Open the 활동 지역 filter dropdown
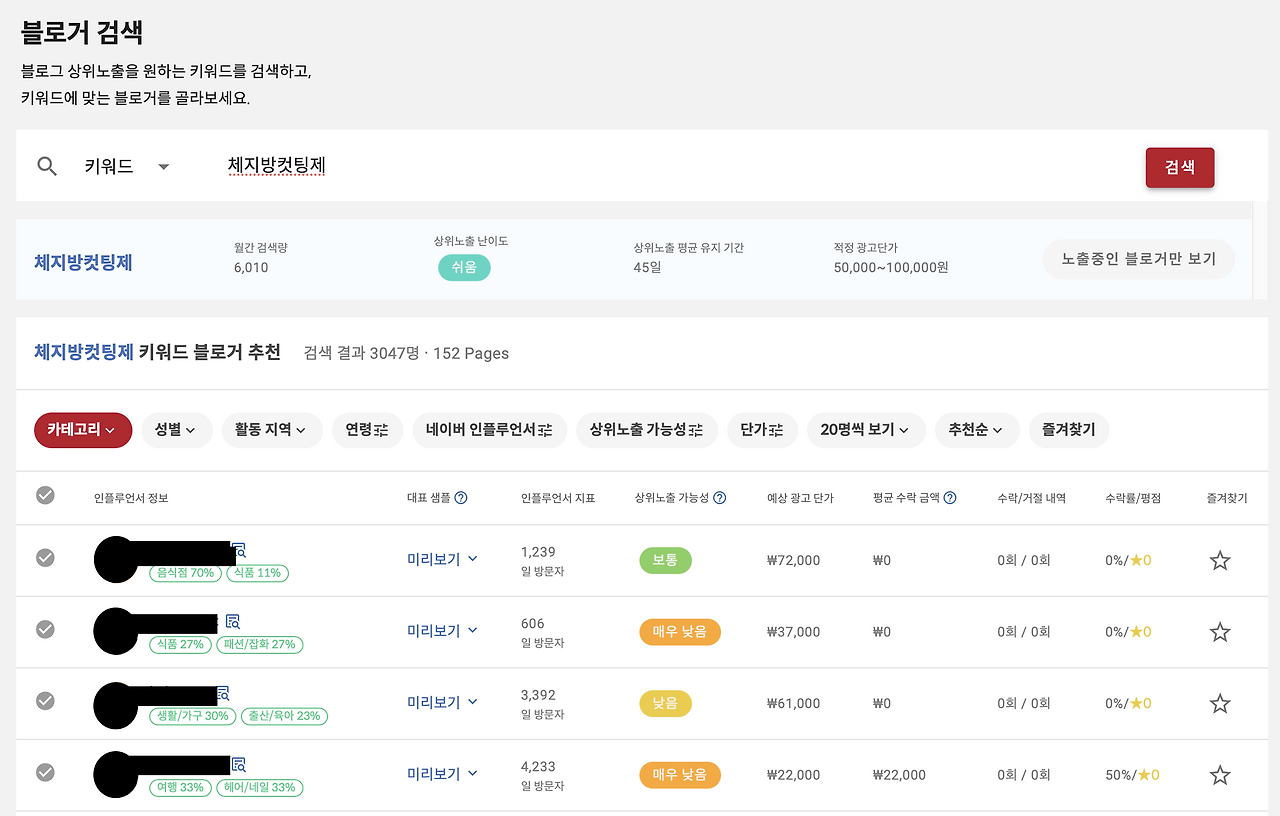1280x816 pixels. coord(272,430)
